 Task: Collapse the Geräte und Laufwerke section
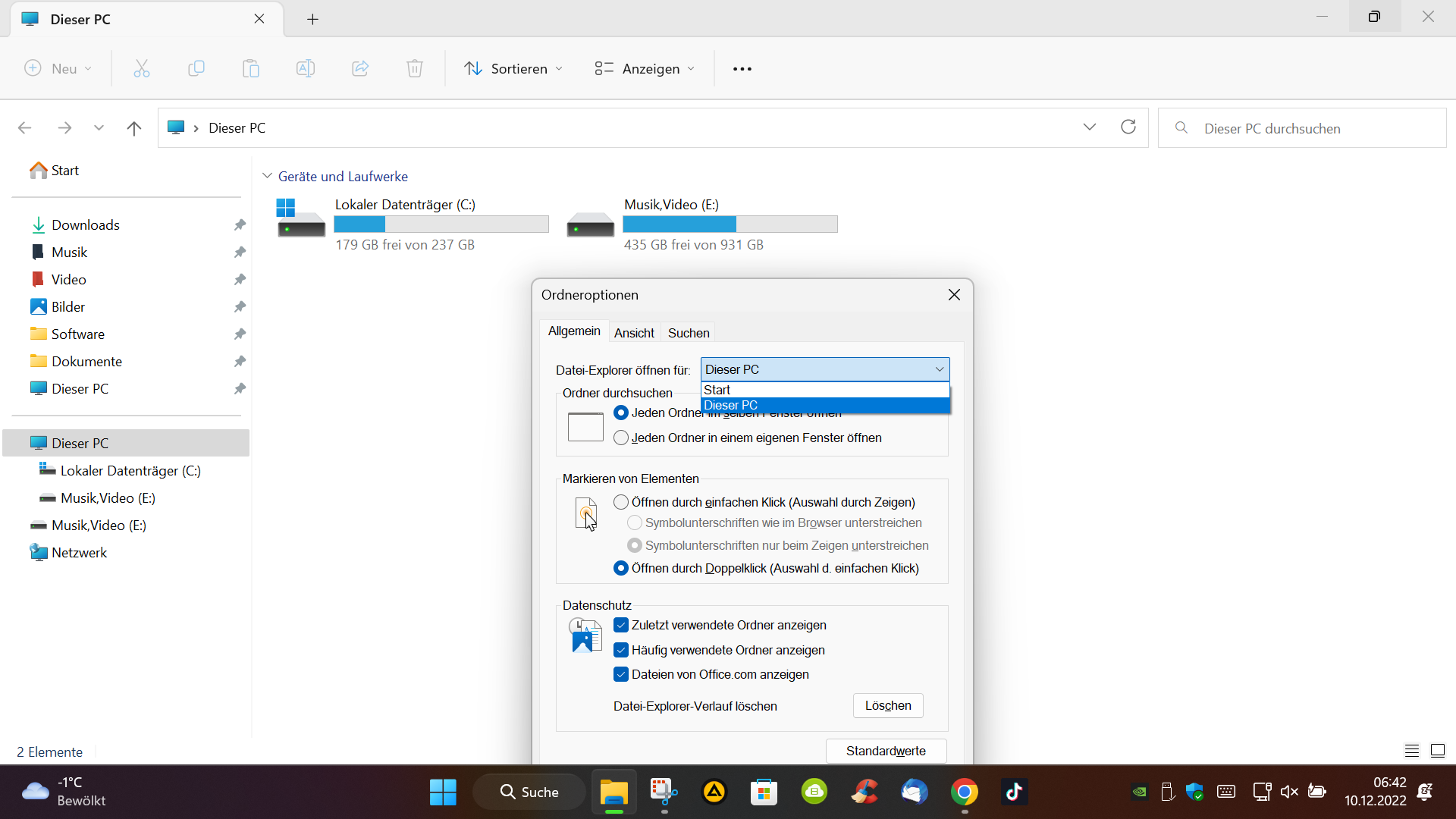click(267, 175)
